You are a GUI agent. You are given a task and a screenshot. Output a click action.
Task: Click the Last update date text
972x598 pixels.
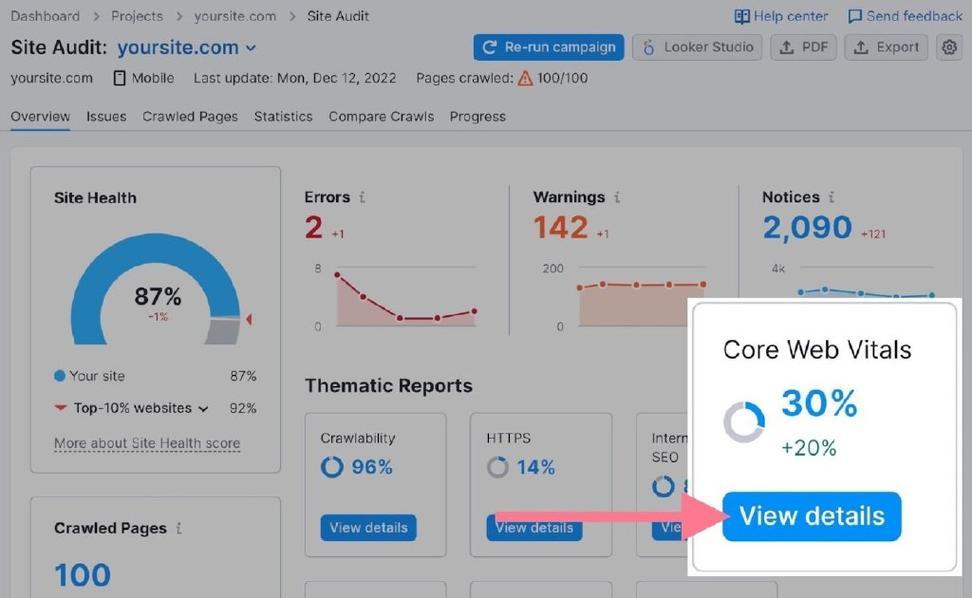tap(294, 78)
